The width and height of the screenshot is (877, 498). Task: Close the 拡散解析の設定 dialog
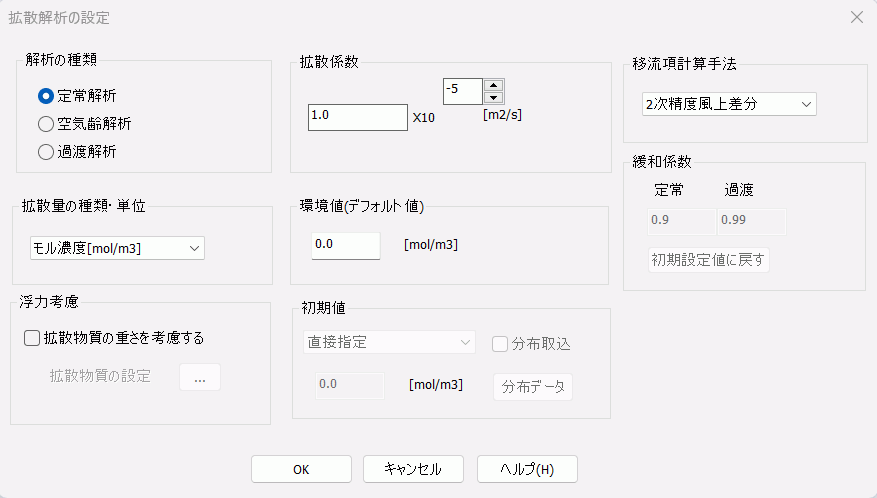856,17
